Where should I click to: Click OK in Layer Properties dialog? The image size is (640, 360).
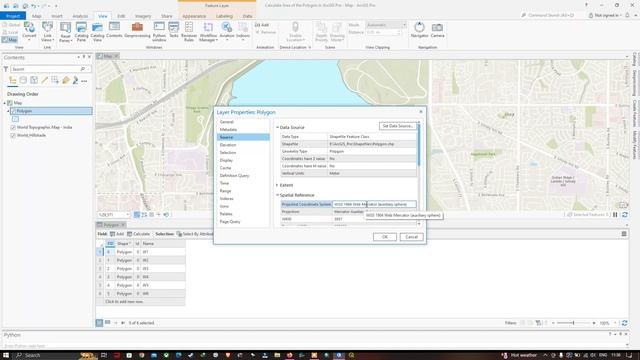click(384, 237)
